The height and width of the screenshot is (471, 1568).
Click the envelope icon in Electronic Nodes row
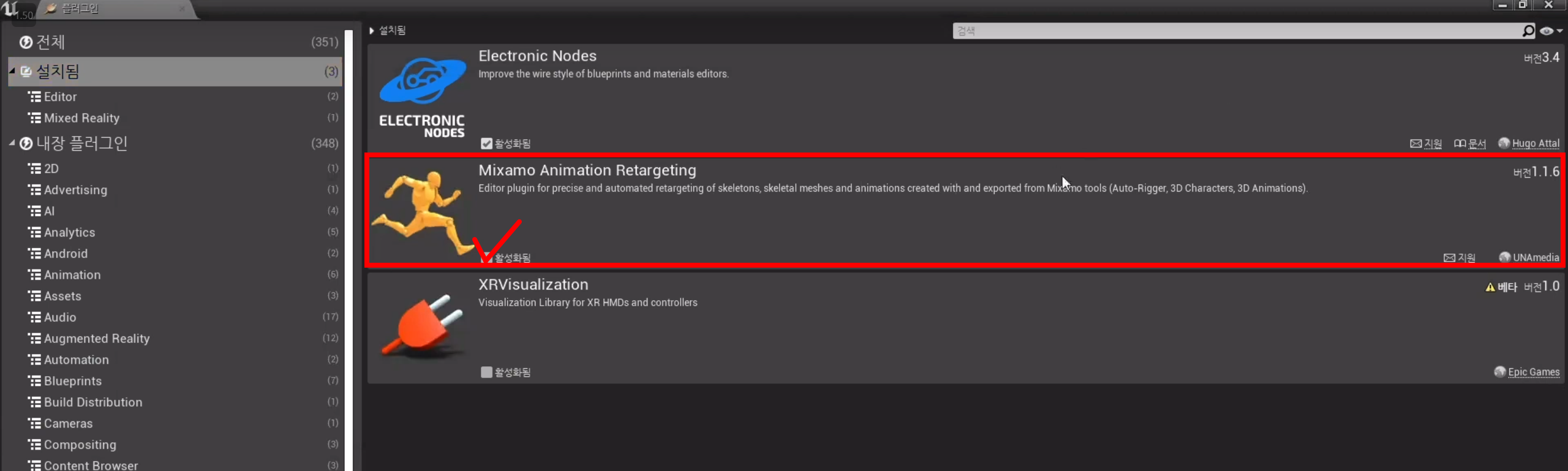tap(1415, 143)
